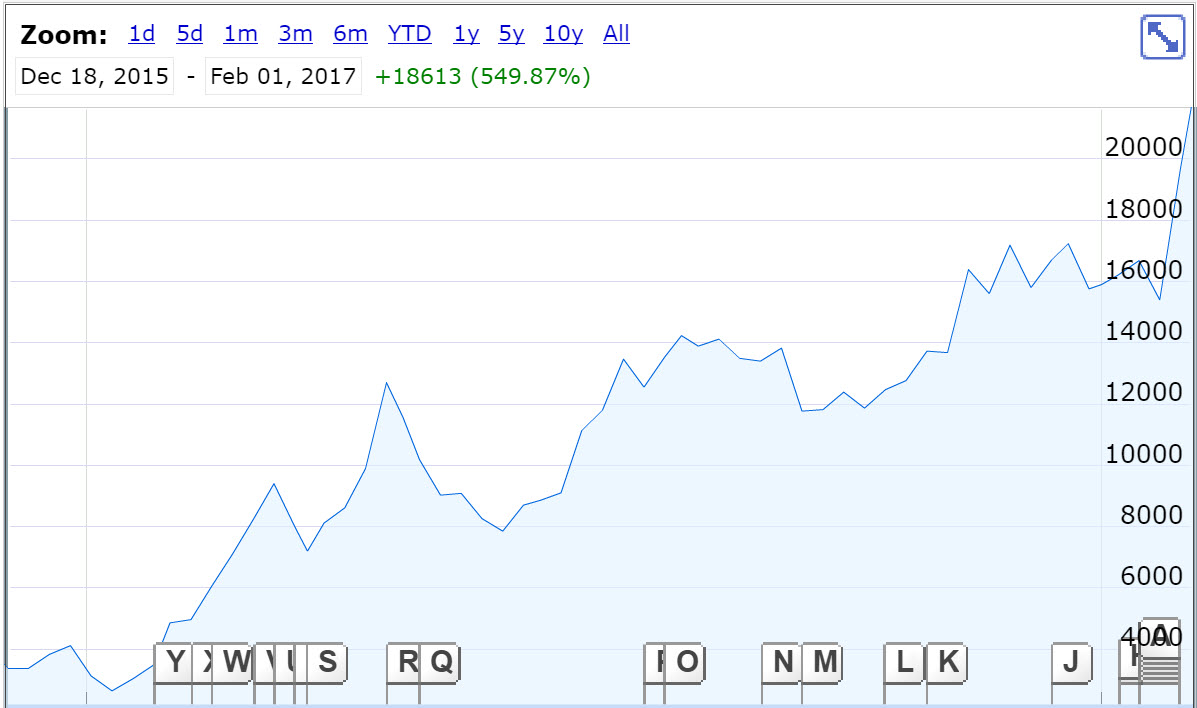Viewport: 1197px width, 708px height.
Task: Pick the 10y zoom range
Action: coord(563,34)
